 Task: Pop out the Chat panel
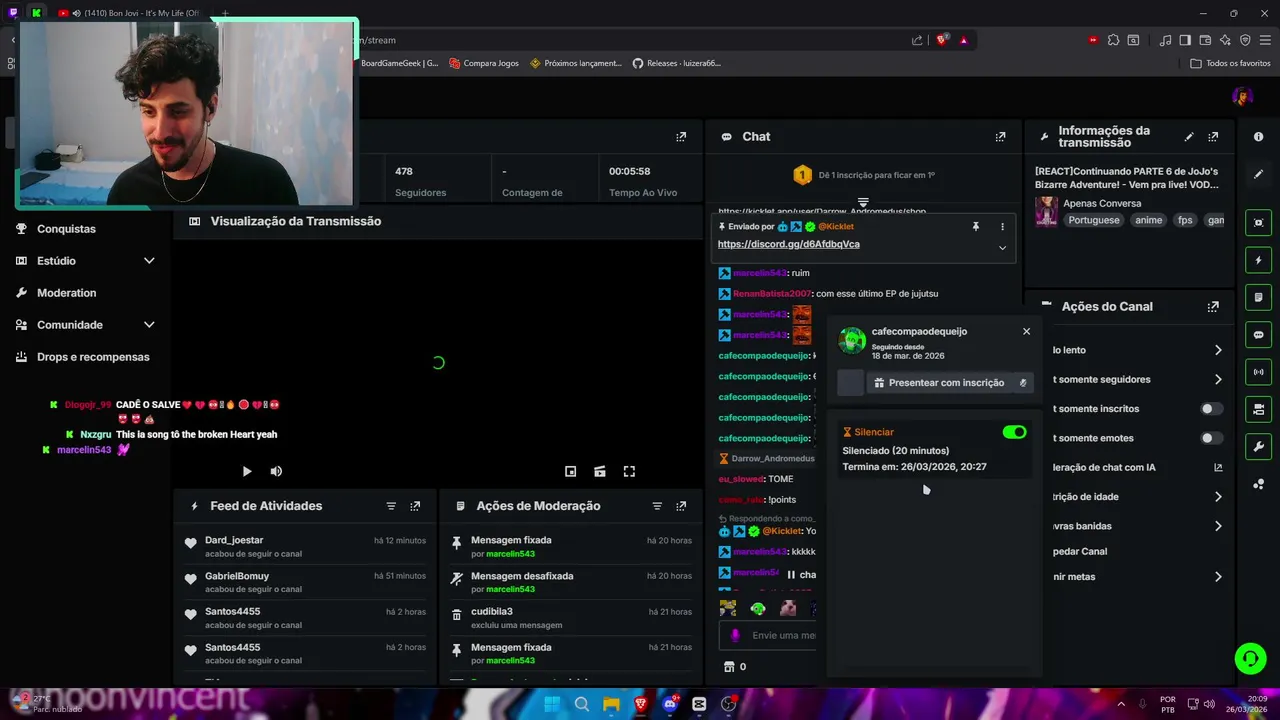click(1000, 137)
